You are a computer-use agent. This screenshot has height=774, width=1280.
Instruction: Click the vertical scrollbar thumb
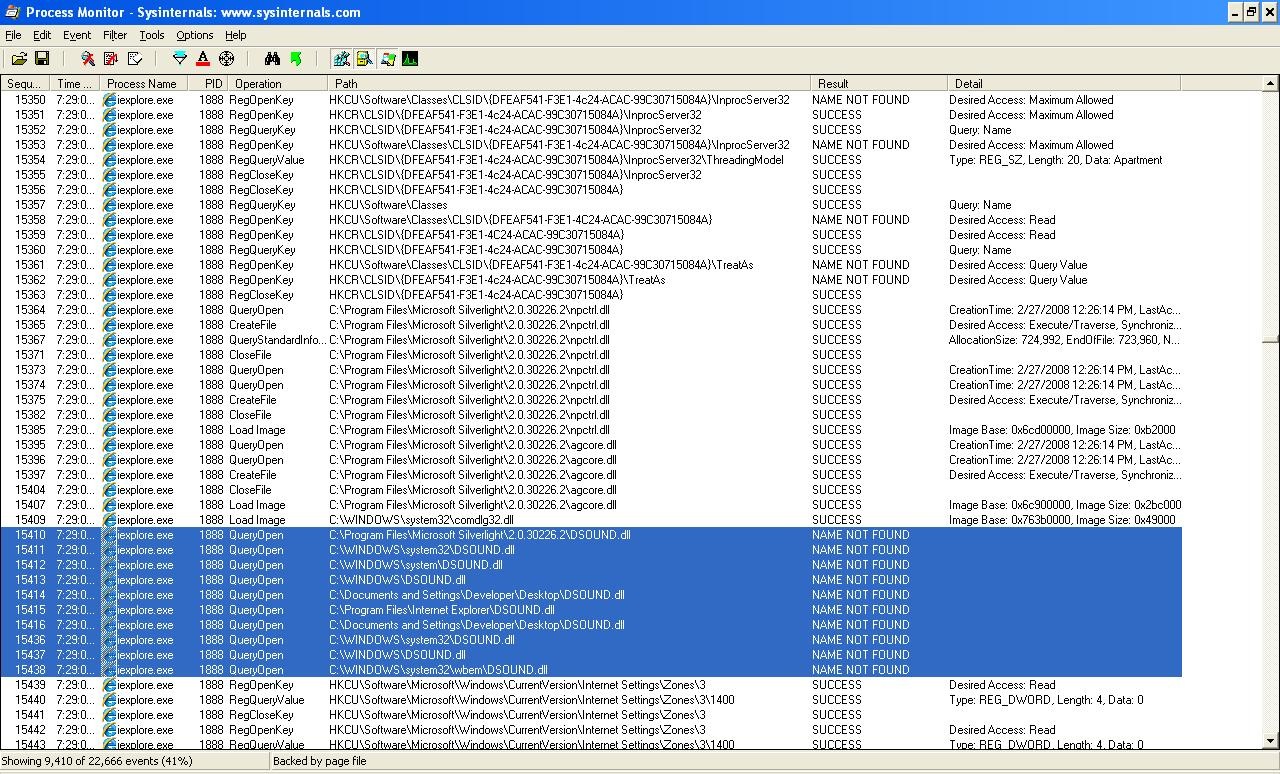(x=1271, y=338)
